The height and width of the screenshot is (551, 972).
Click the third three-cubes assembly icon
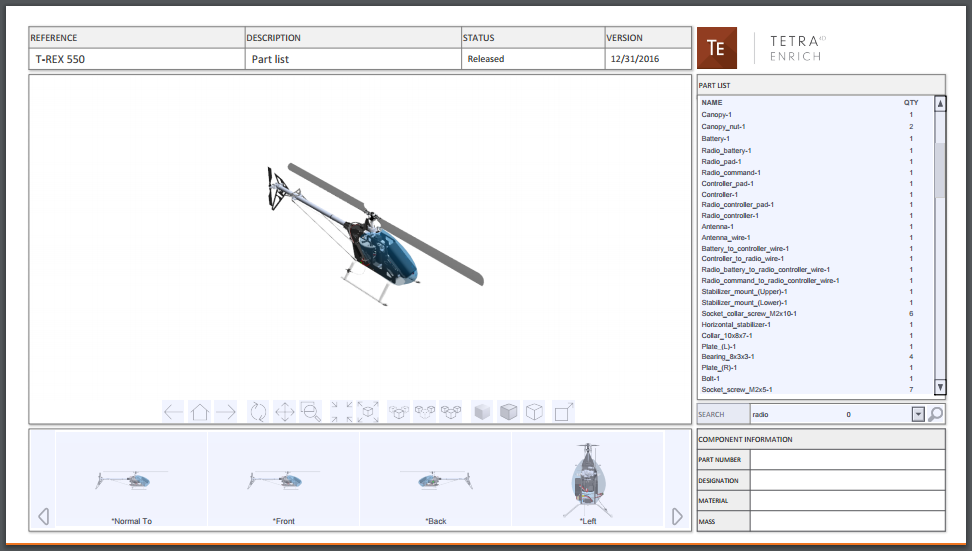tap(451, 412)
